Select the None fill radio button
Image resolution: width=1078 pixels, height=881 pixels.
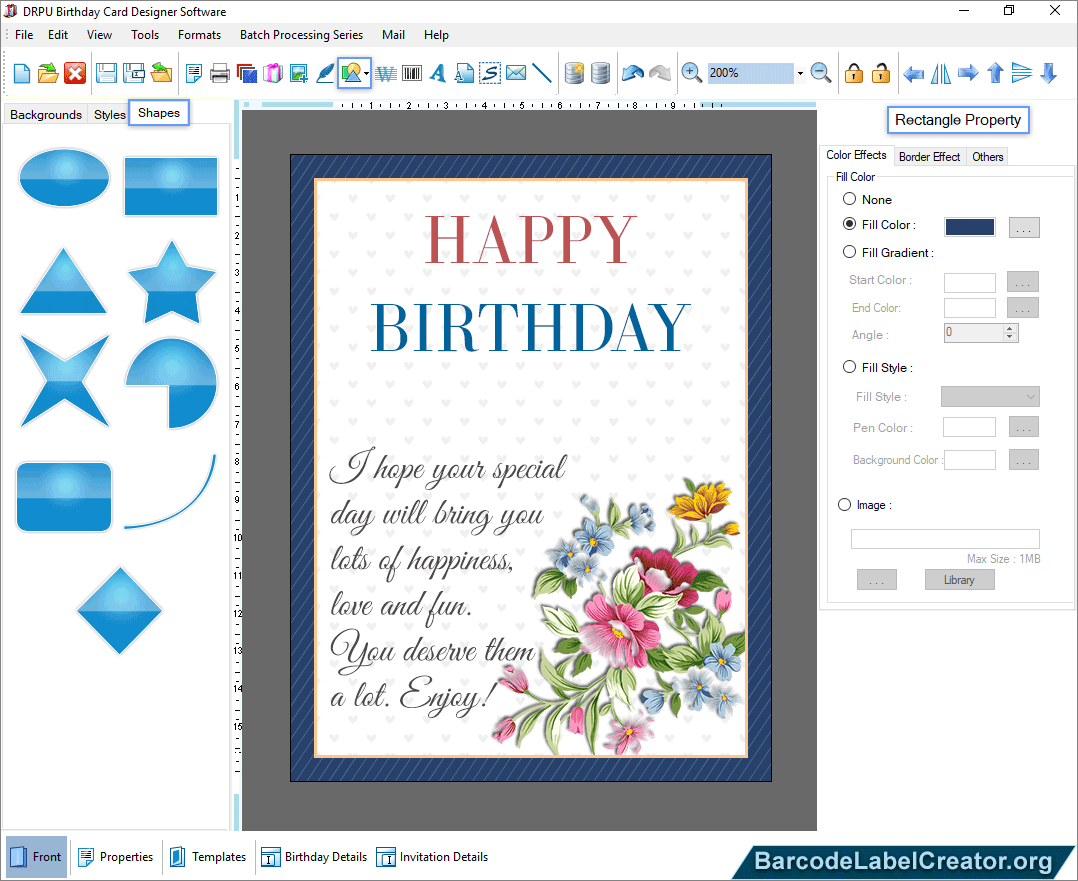850,199
